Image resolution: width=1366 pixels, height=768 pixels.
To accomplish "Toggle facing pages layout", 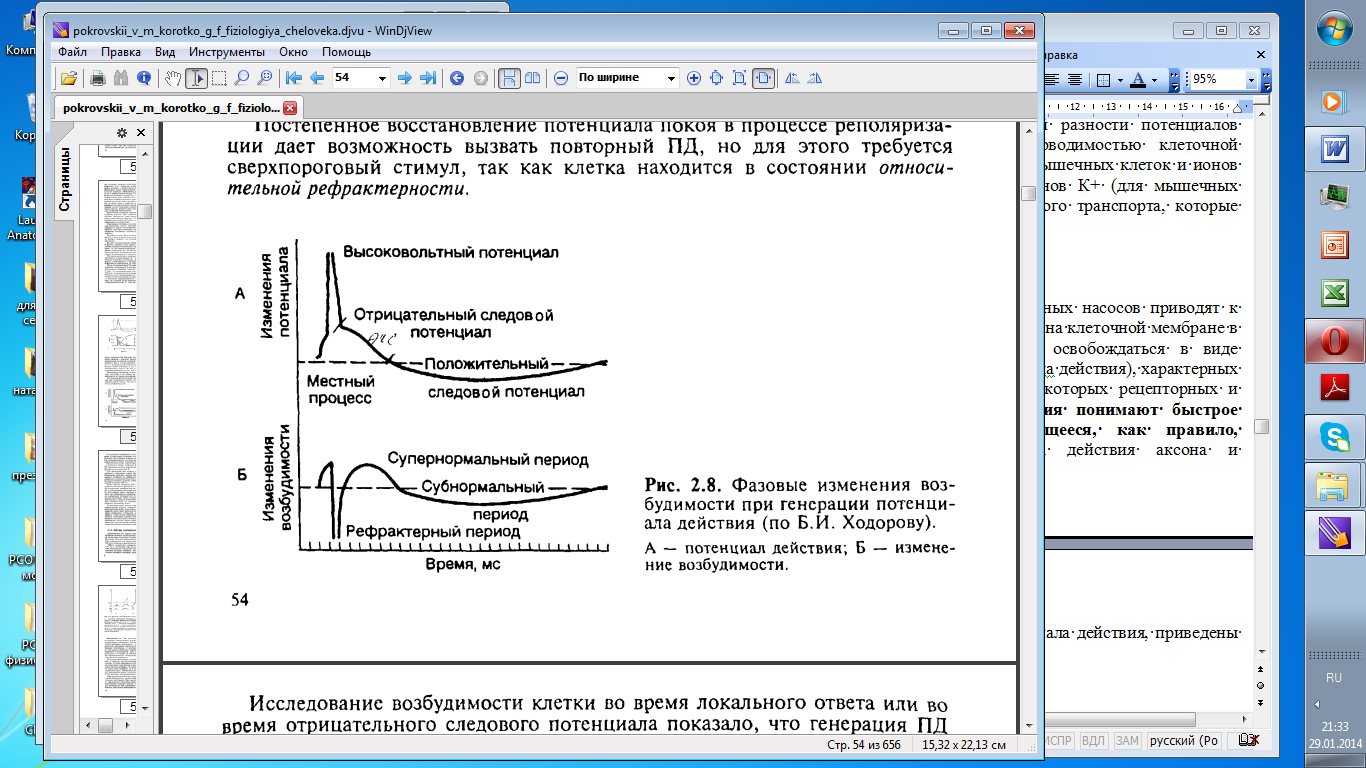I will tap(533, 78).
